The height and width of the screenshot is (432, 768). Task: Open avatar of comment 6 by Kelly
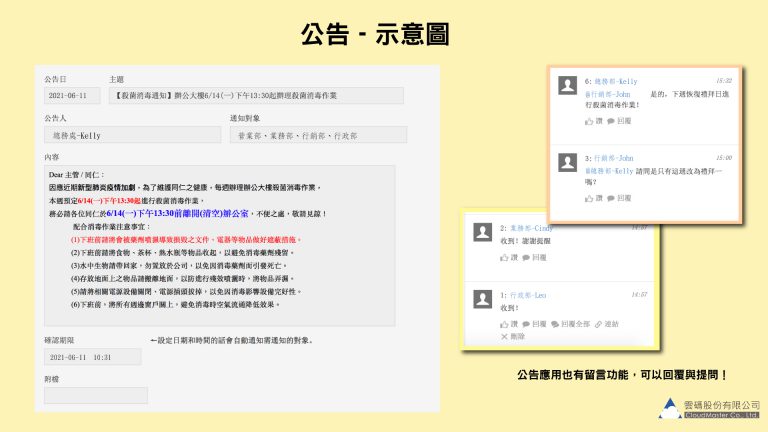pos(568,86)
